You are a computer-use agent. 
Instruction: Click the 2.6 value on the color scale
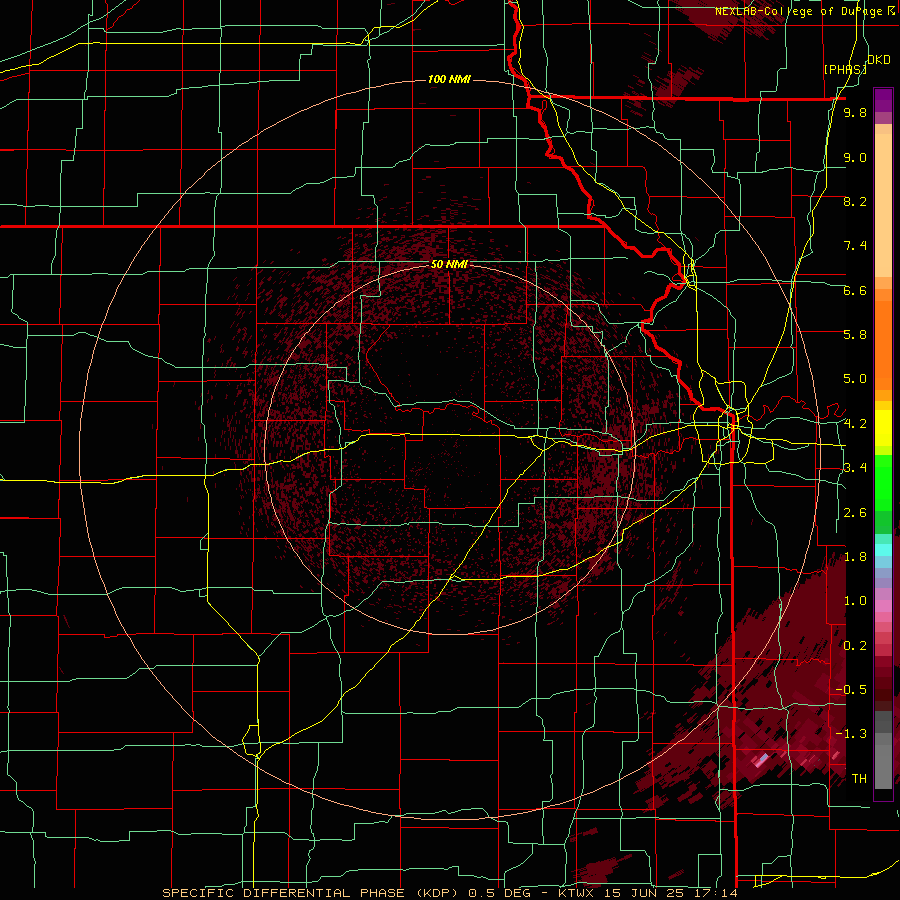click(855, 513)
